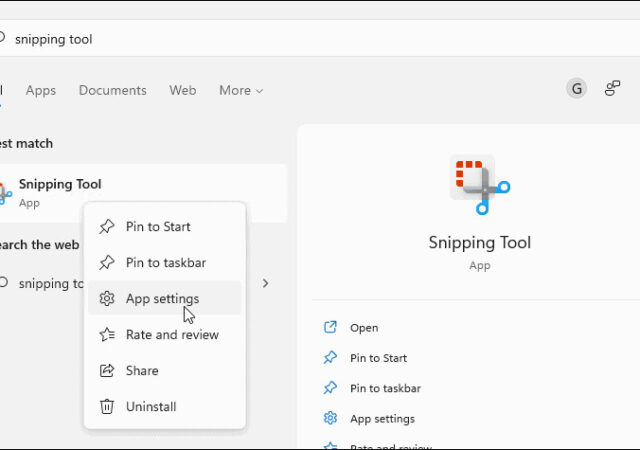The width and height of the screenshot is (640, 450).
Task: Click the blue pin icon beside Pin to Start
Action: click(x=330, y=358)
